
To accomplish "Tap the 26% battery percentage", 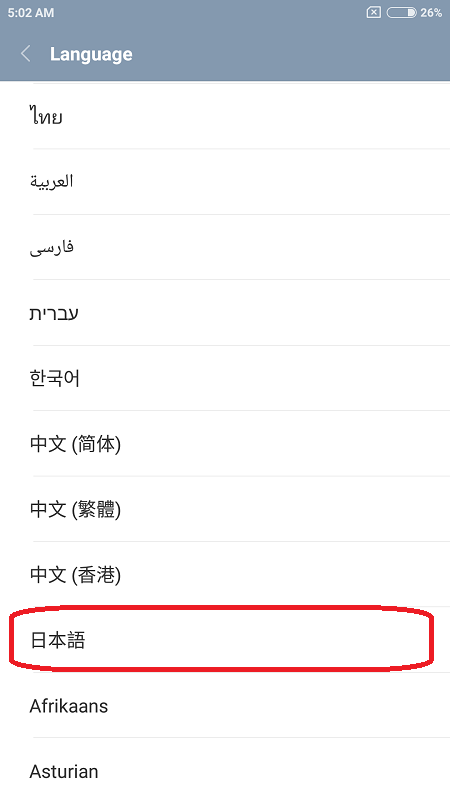I will pyautogui.click(x=431, y=13).
